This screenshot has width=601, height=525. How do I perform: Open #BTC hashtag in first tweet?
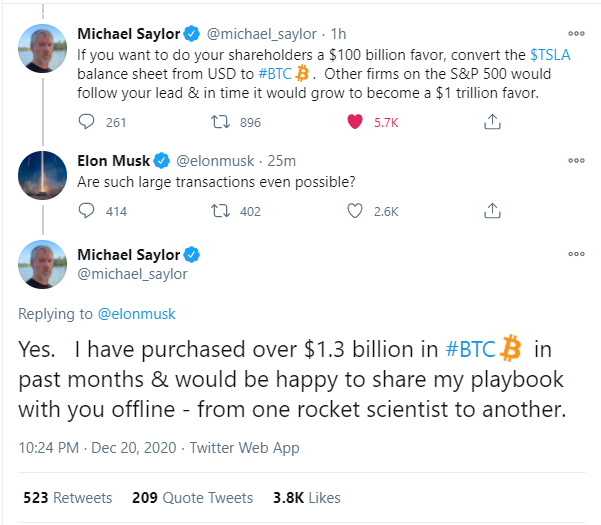pyautogui.click(x=286, y=75)
